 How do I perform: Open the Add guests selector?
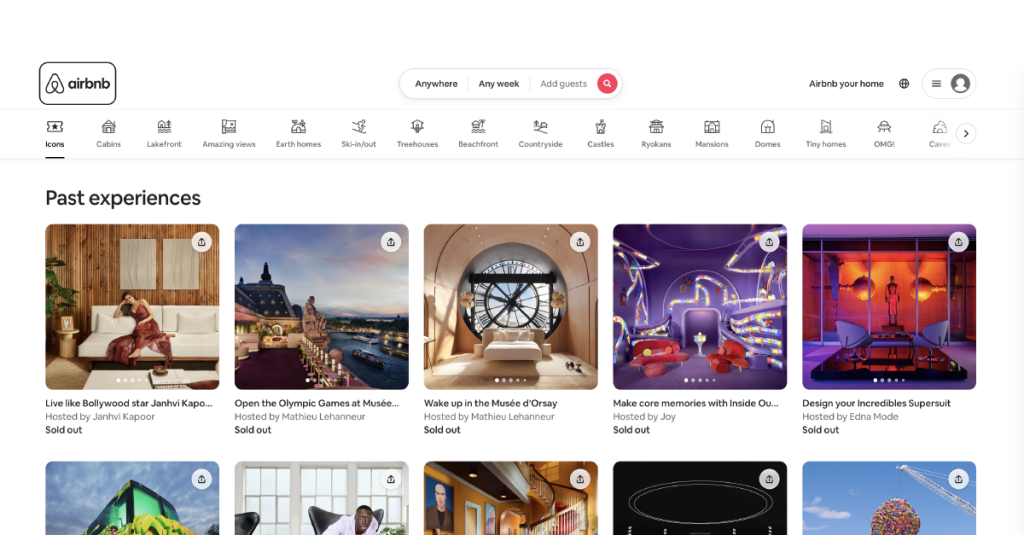pyautogui.click(x=563, y=84)
